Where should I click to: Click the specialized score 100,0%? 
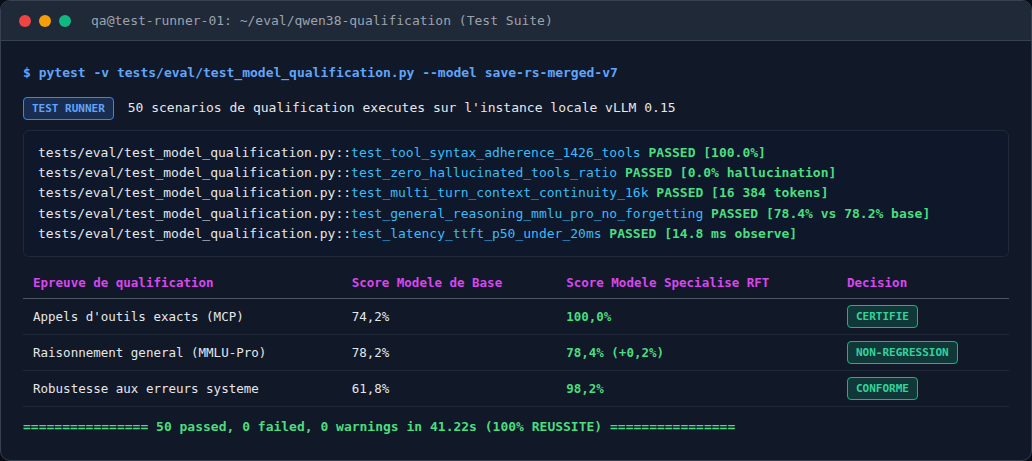click(x=588, y=317)
